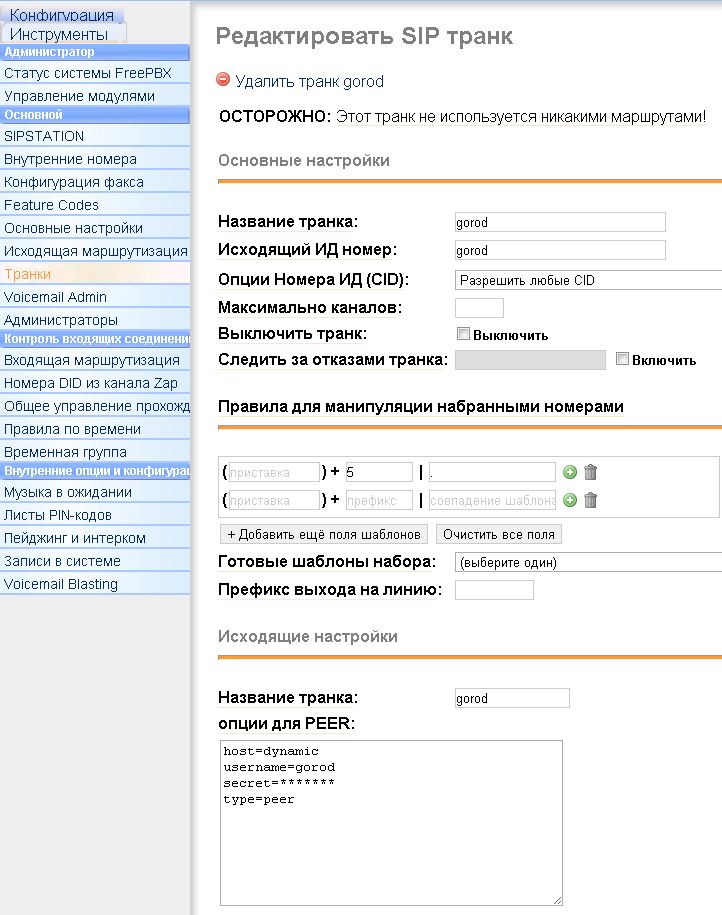Open the Готовые шаблоны набора dropdown
Screen dimensions: 722x915
pyautogui.click(x=588, y=563)
